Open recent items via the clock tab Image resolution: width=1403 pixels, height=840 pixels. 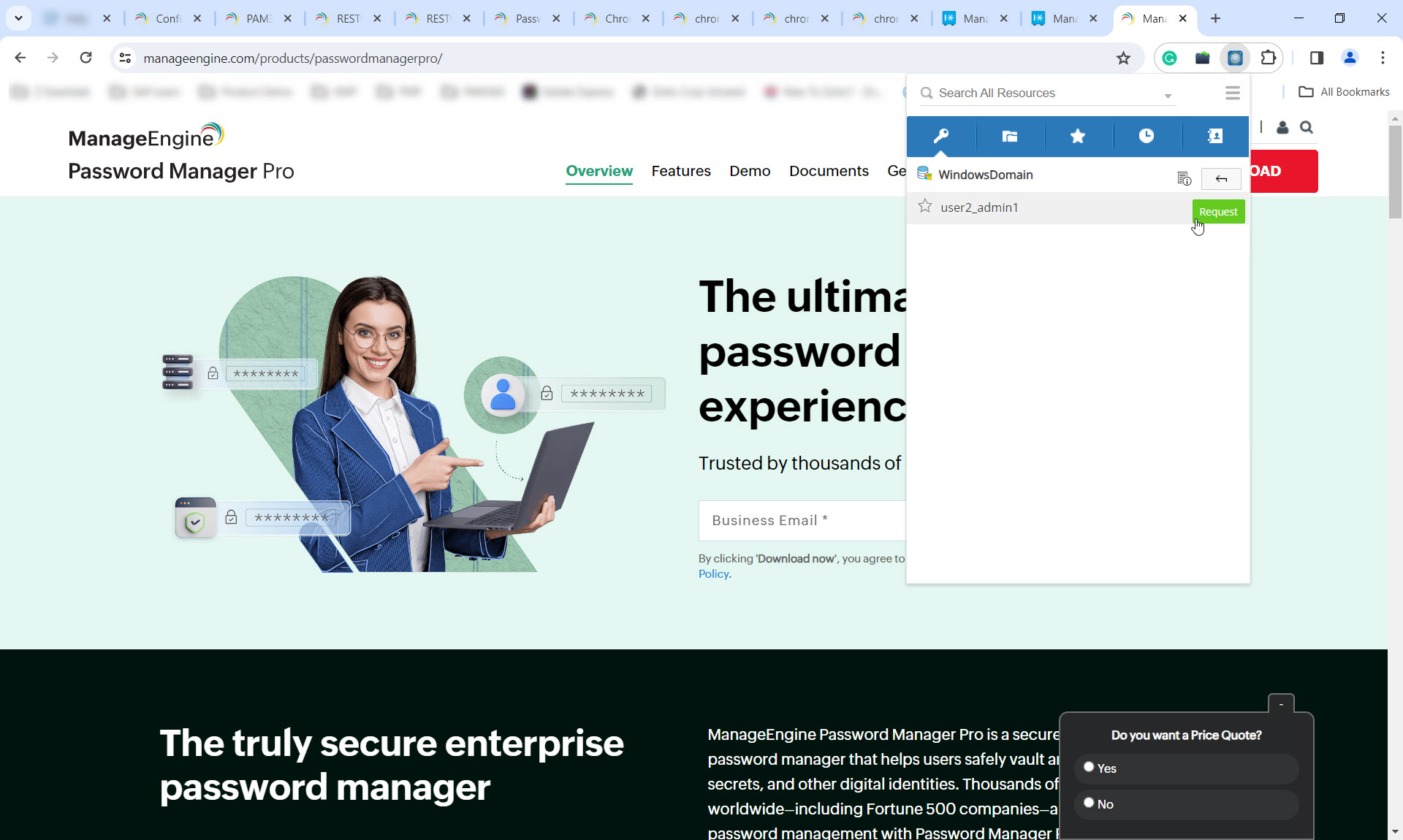point(1146,137)
